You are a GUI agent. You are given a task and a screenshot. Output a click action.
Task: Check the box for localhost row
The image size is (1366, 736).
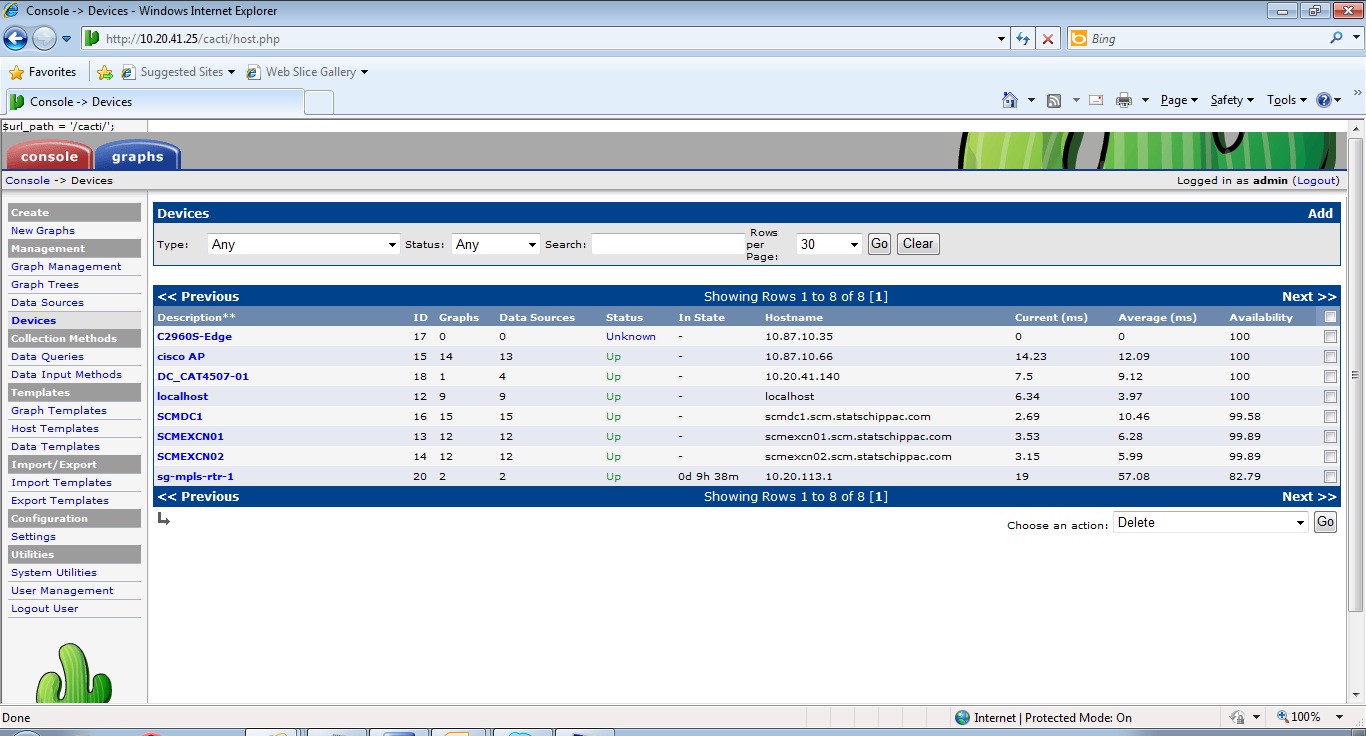tap(1330, 397)
